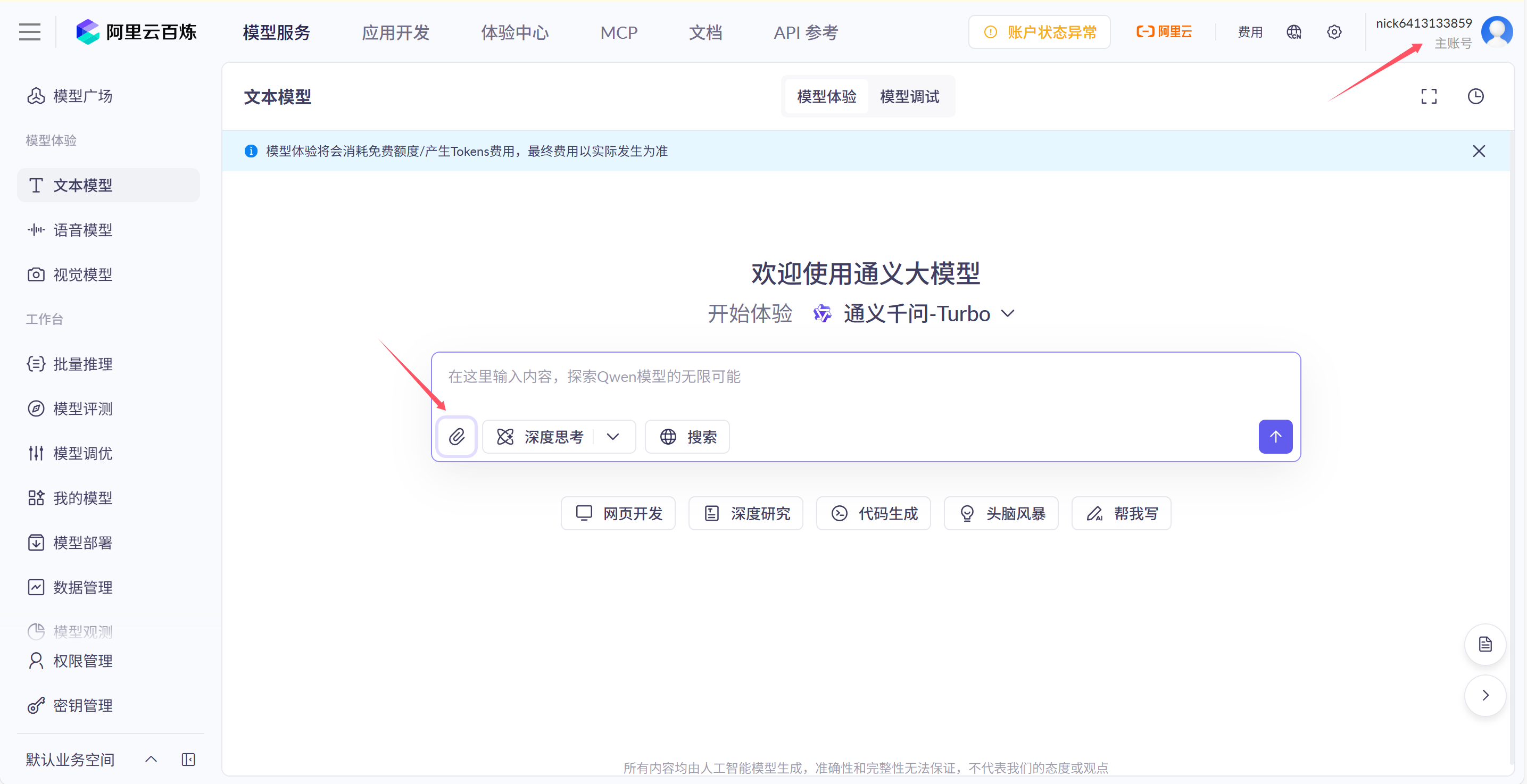This screenshot has height=784, width=1527.
Task: Switch to 模型调试 mode
Action: [909, 97]
